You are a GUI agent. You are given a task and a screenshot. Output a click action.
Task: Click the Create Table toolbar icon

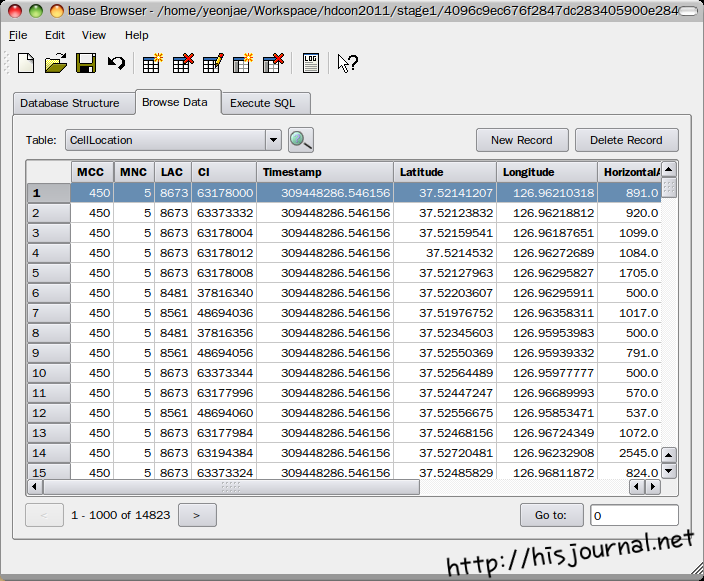point(152,63)
